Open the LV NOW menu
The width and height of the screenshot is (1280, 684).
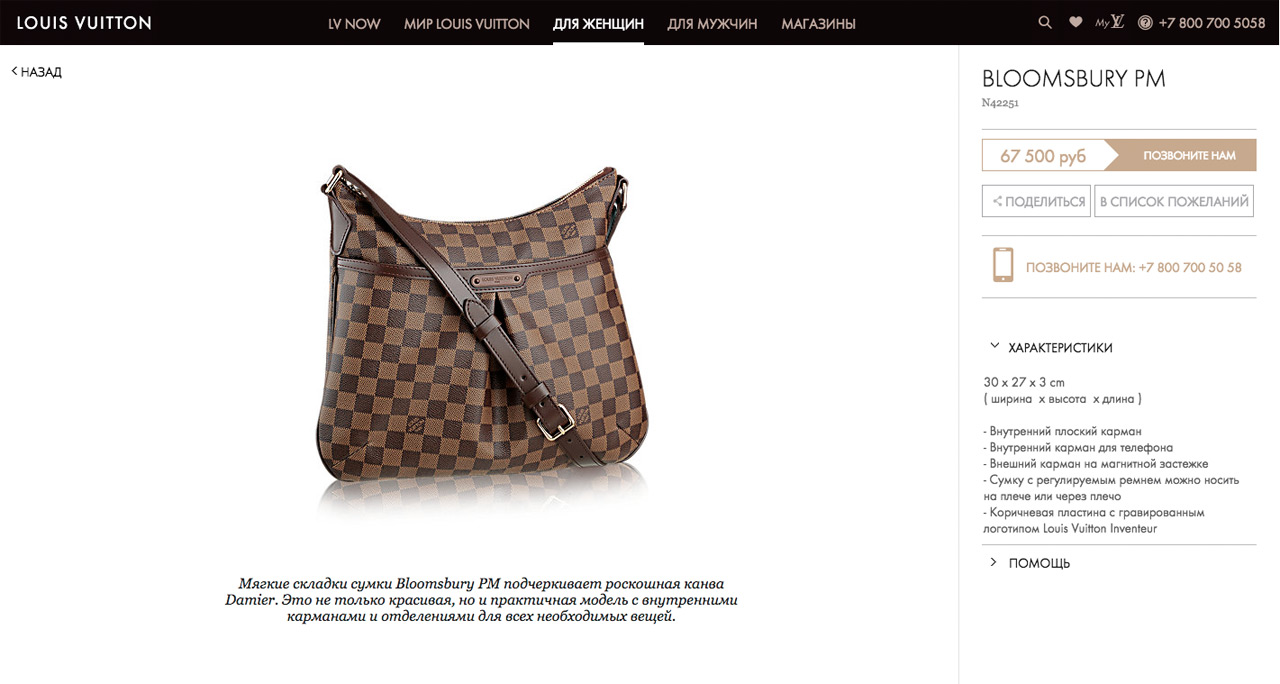354,23
